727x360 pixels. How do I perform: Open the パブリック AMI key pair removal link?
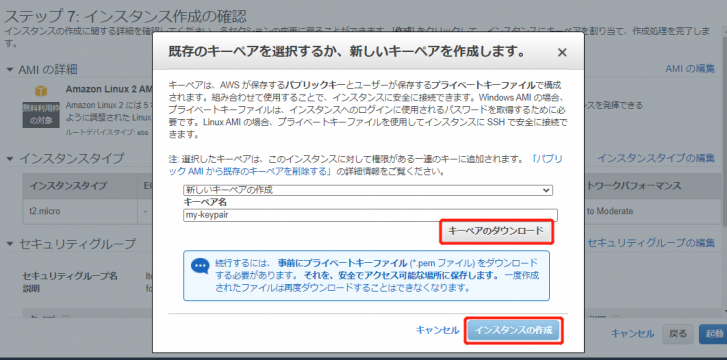(x=365, y=165)
